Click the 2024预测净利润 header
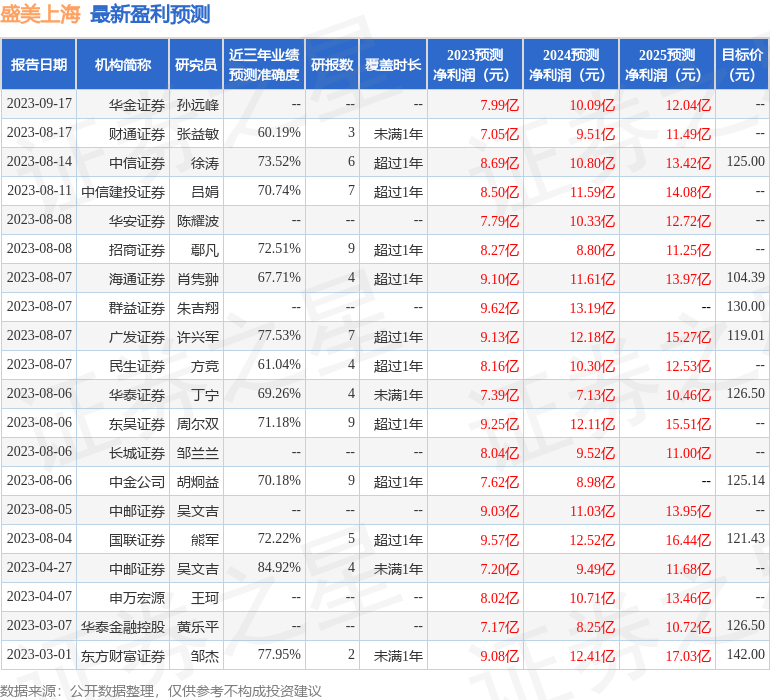 pos(571,64)
